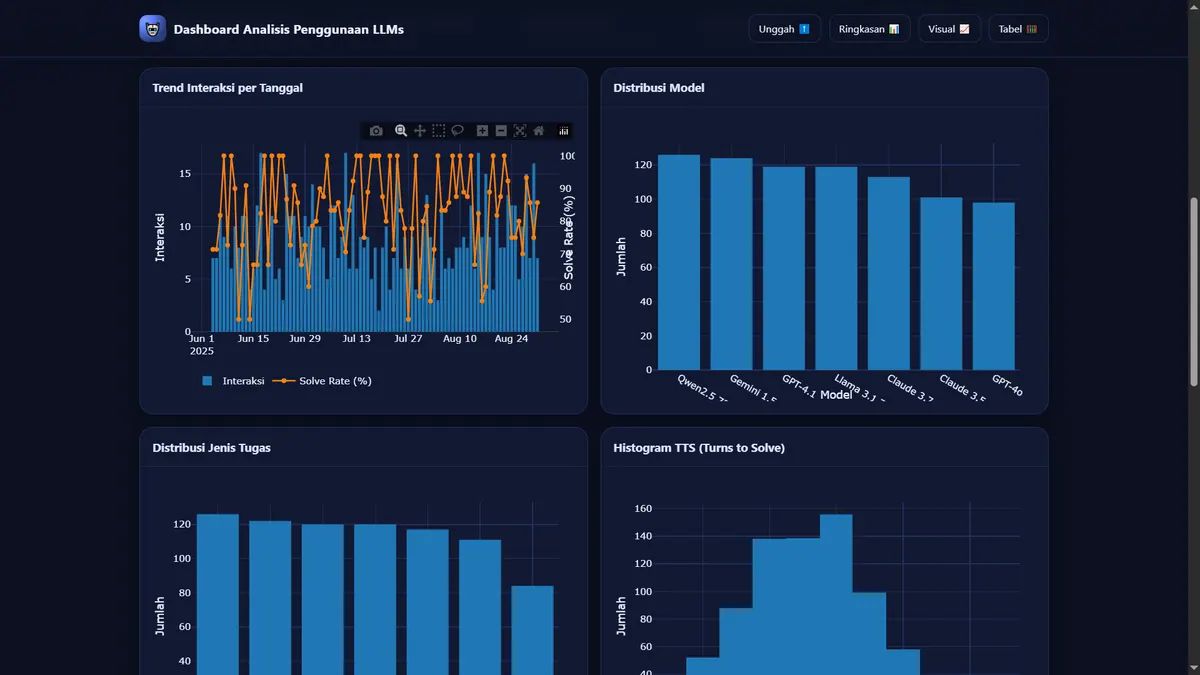
Task: Click the Trend Interaksi per Tanggal heading
Action: [x=228, y=88]
